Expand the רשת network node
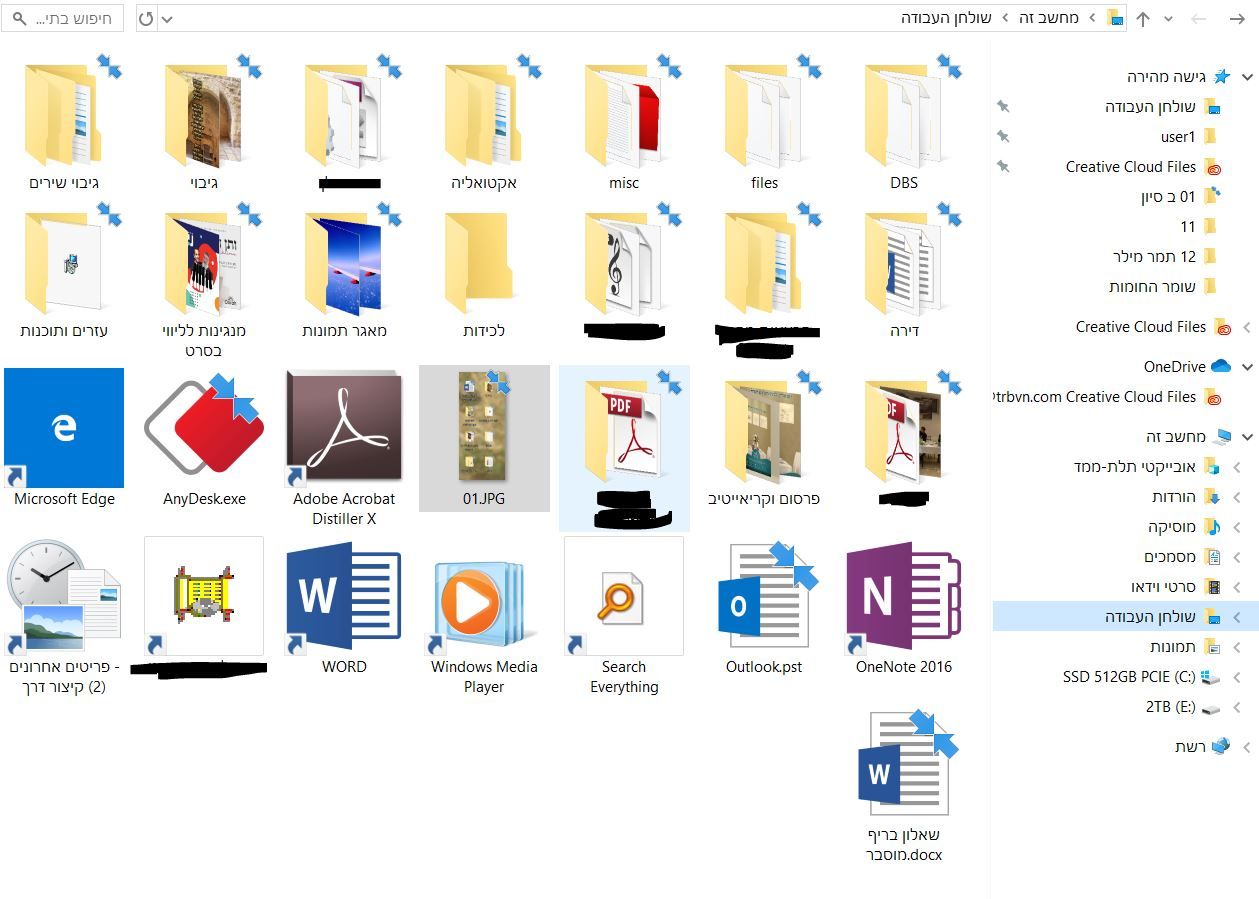This screenshot has width=1259, height=899. (1247, 747)
